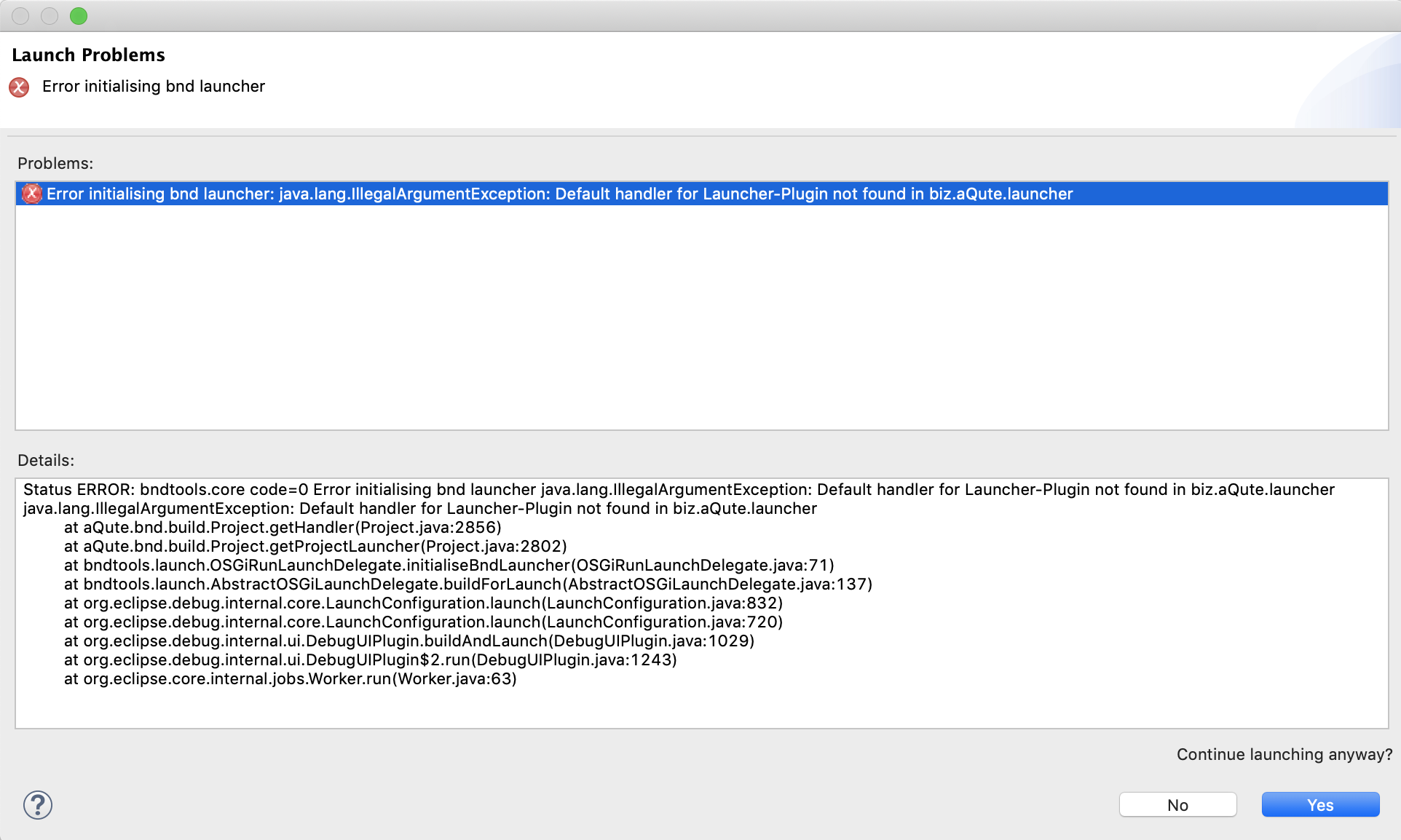Click the LaunchConfiguration.java:720 stack line
1401x840 pixels.
point(423,622)
